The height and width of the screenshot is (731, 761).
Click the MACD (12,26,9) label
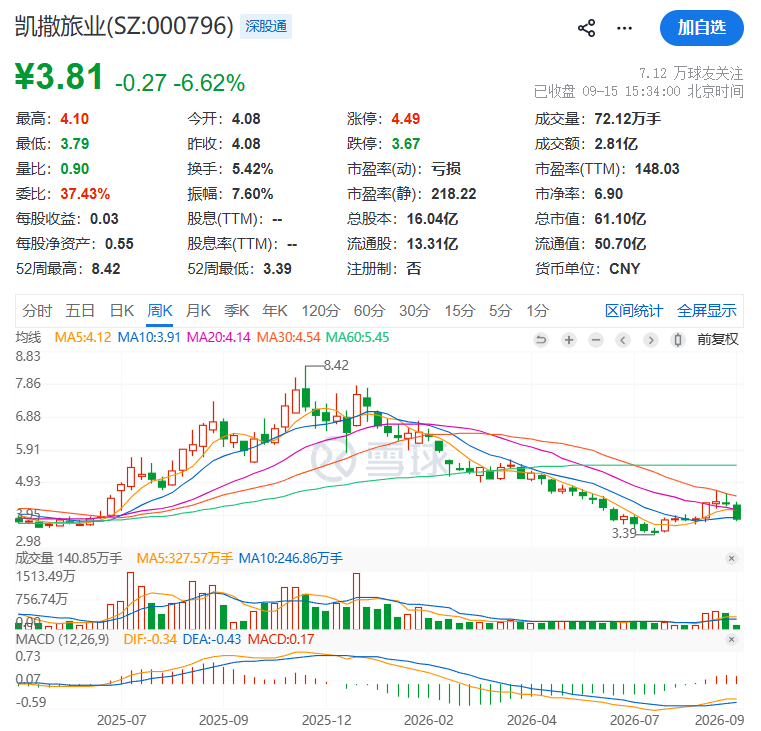[x=63, y=639]
